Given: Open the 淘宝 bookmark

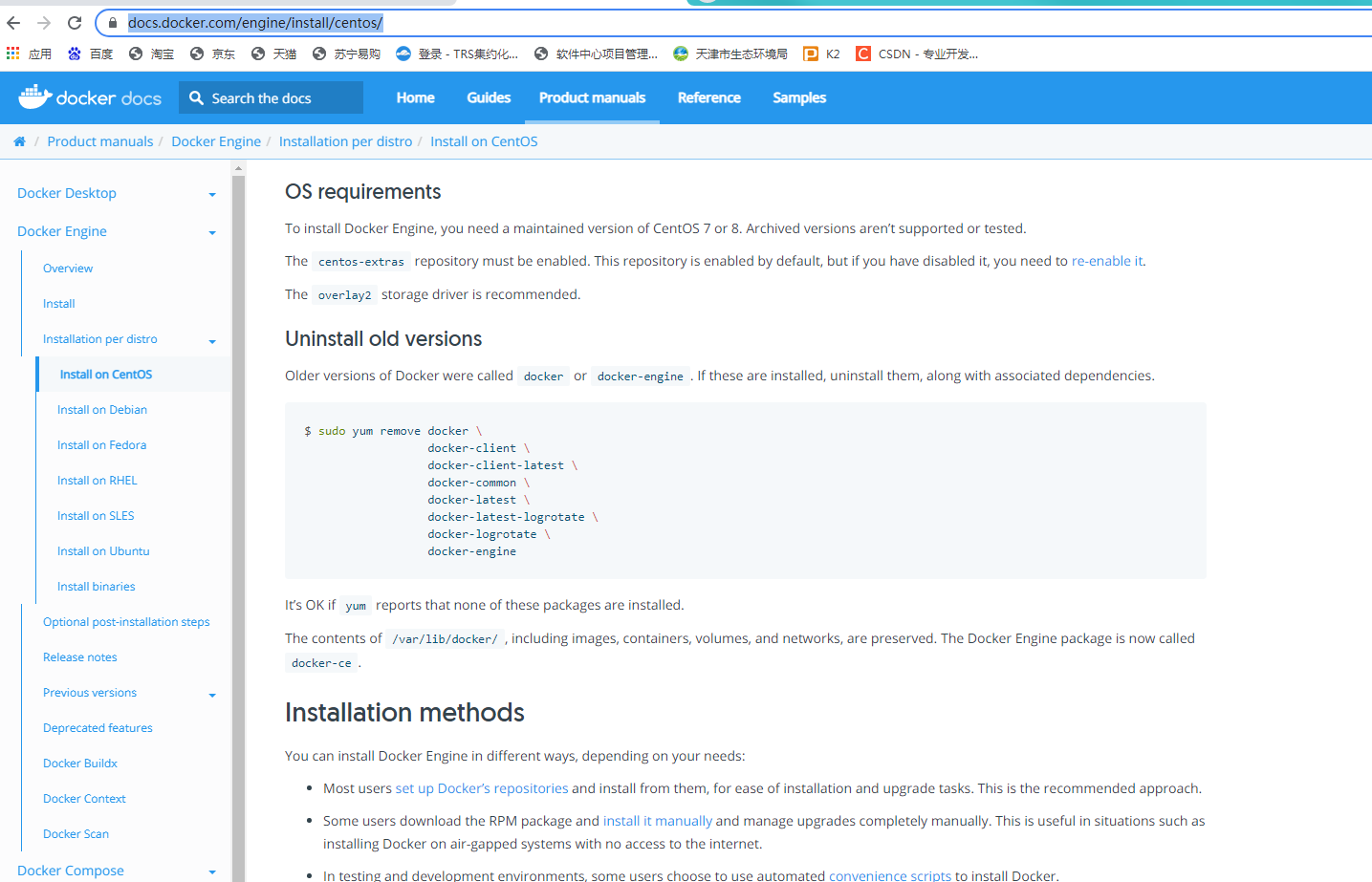Looking at the screenshot, I should point(151,54).
